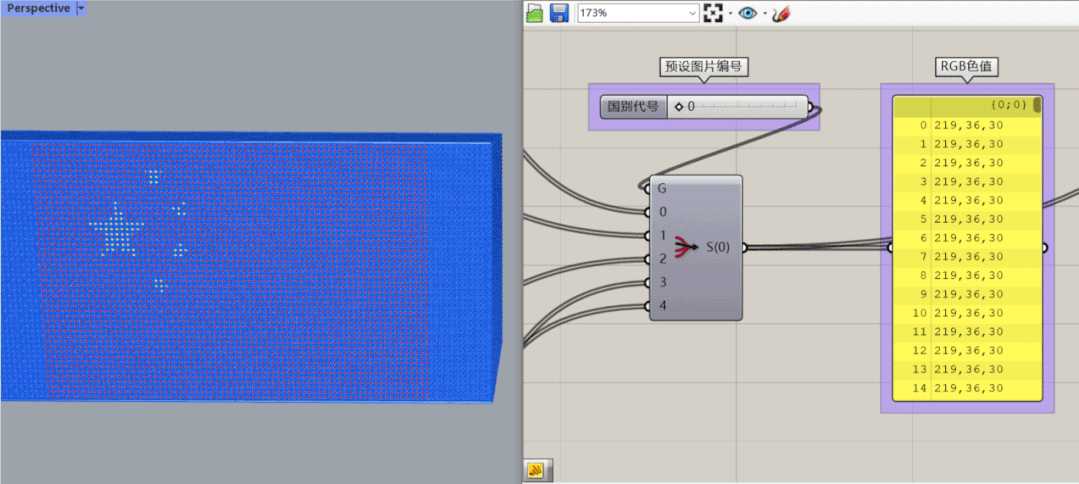The image size is (1079, 484).
Task: Save the definition with the floppy disk icon
Action: [559, 12]
